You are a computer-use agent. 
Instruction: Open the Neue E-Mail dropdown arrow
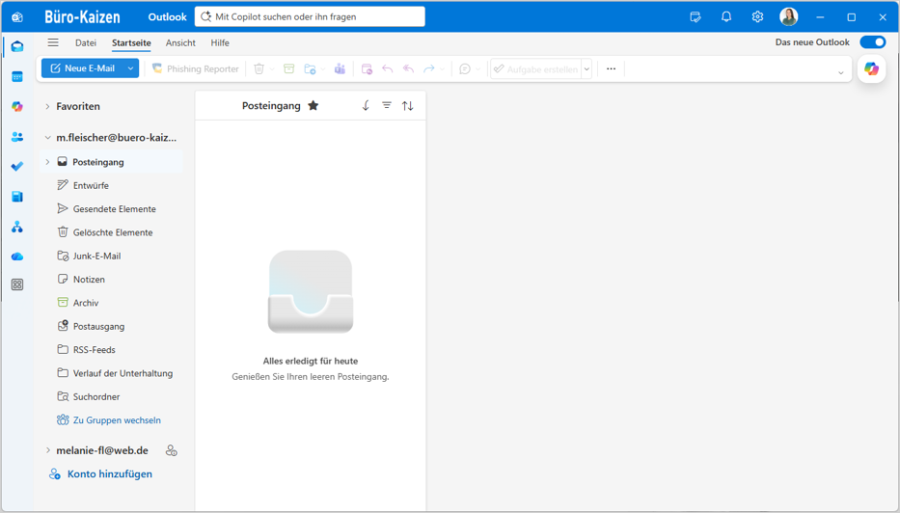(130, 68)
